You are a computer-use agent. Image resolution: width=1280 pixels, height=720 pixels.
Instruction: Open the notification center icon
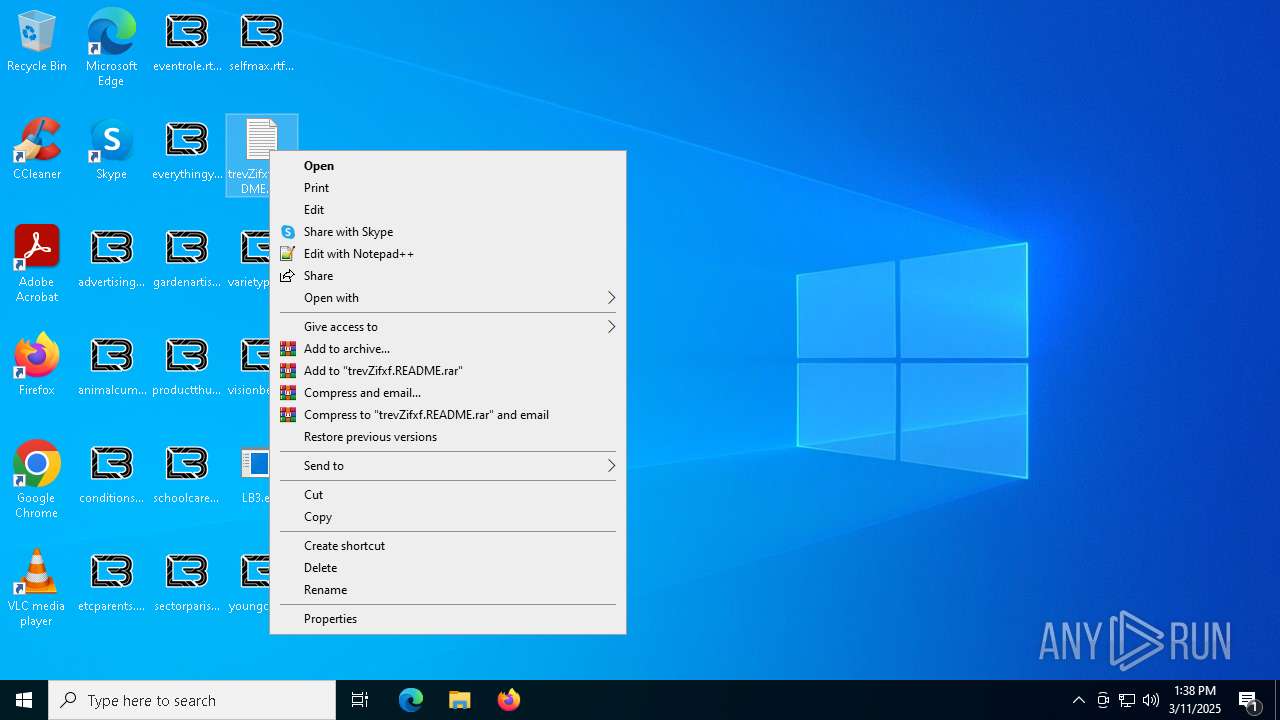[1249, 700]
